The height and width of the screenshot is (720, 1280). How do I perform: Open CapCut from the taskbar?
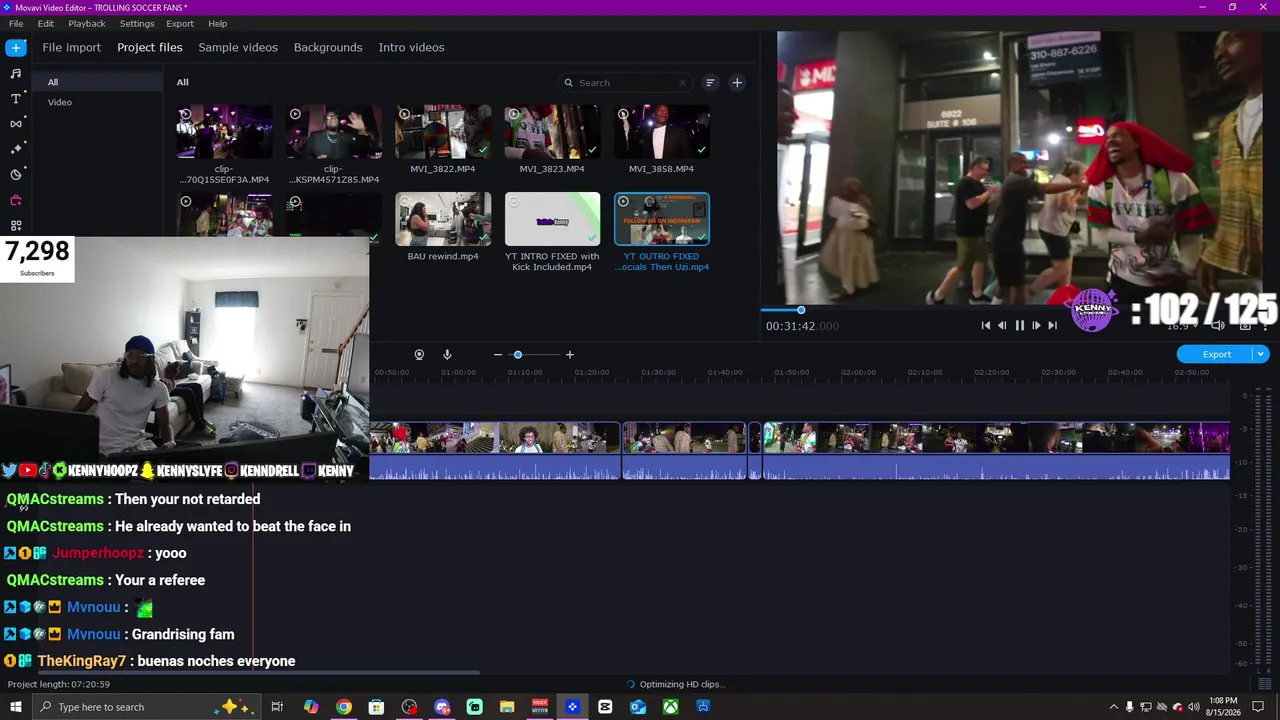click(605, 707)
